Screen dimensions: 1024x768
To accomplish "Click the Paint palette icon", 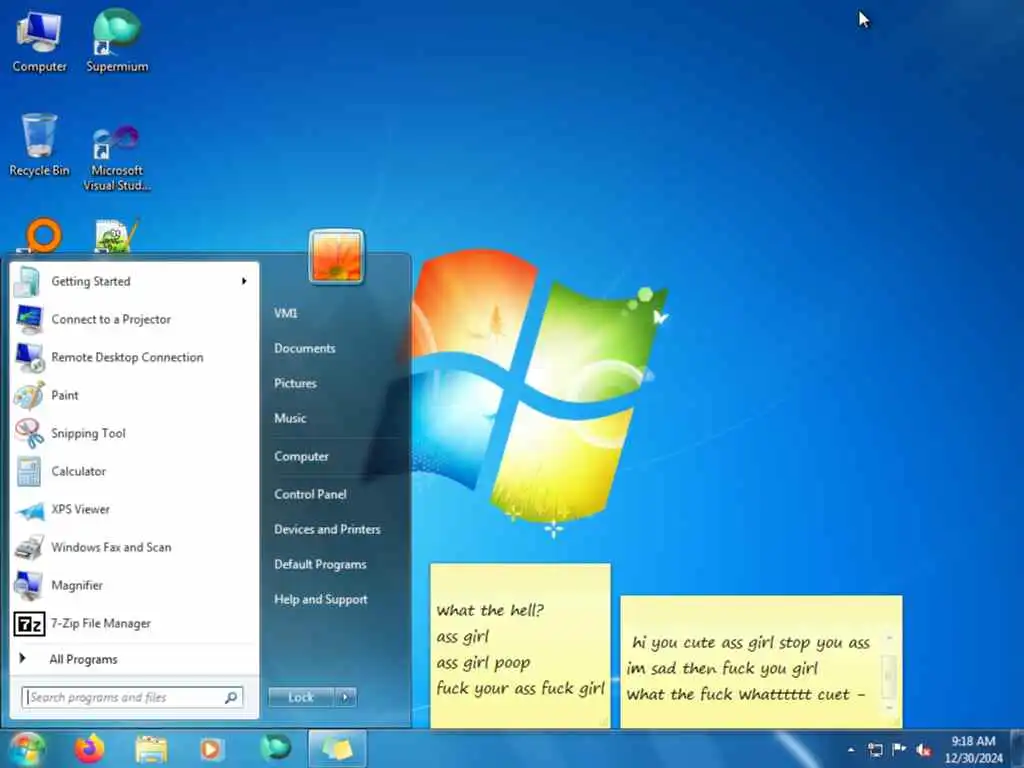I will pos(29,395).
